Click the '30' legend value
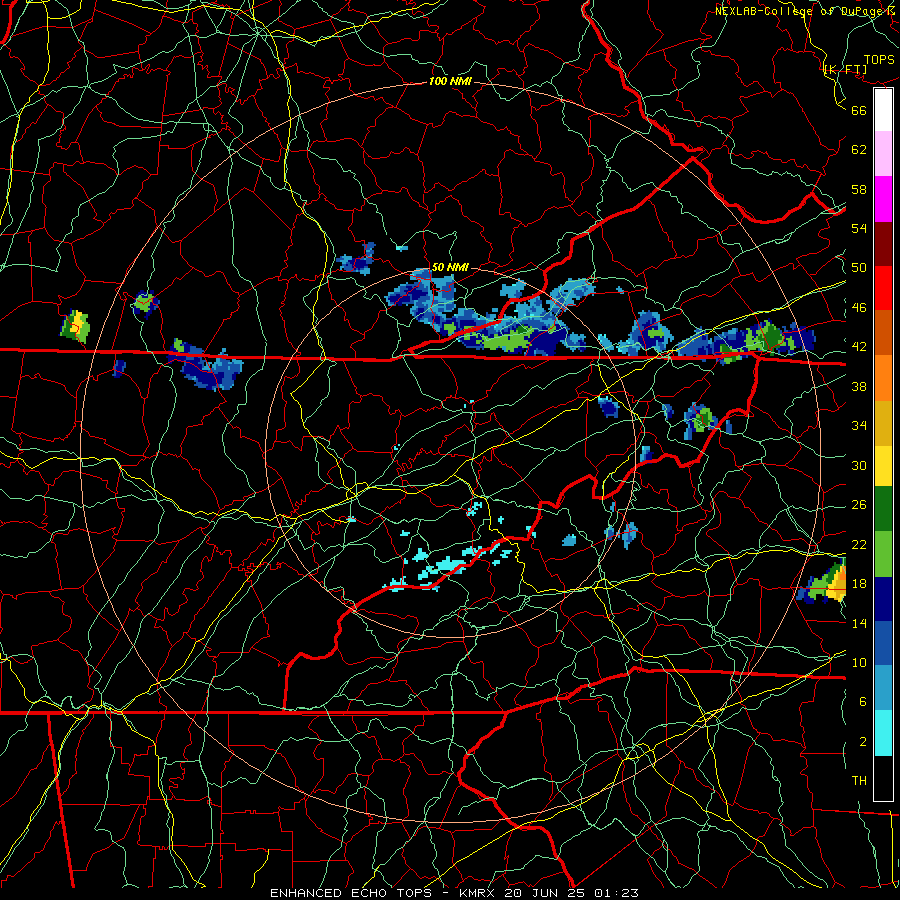Screen dimensions: 900x900 859,465
